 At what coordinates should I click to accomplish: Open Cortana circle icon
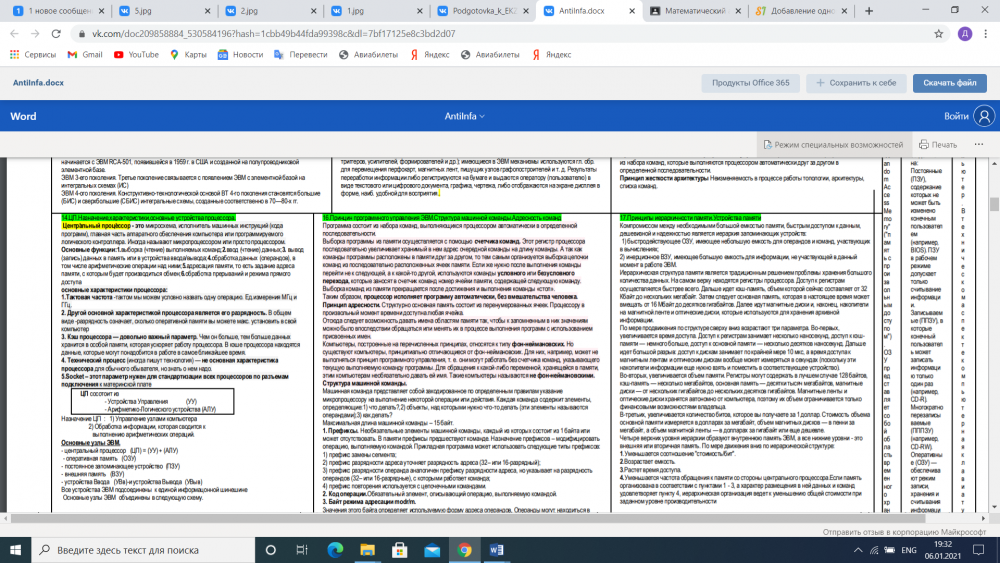pyautogui.click(x=270, y=550)
